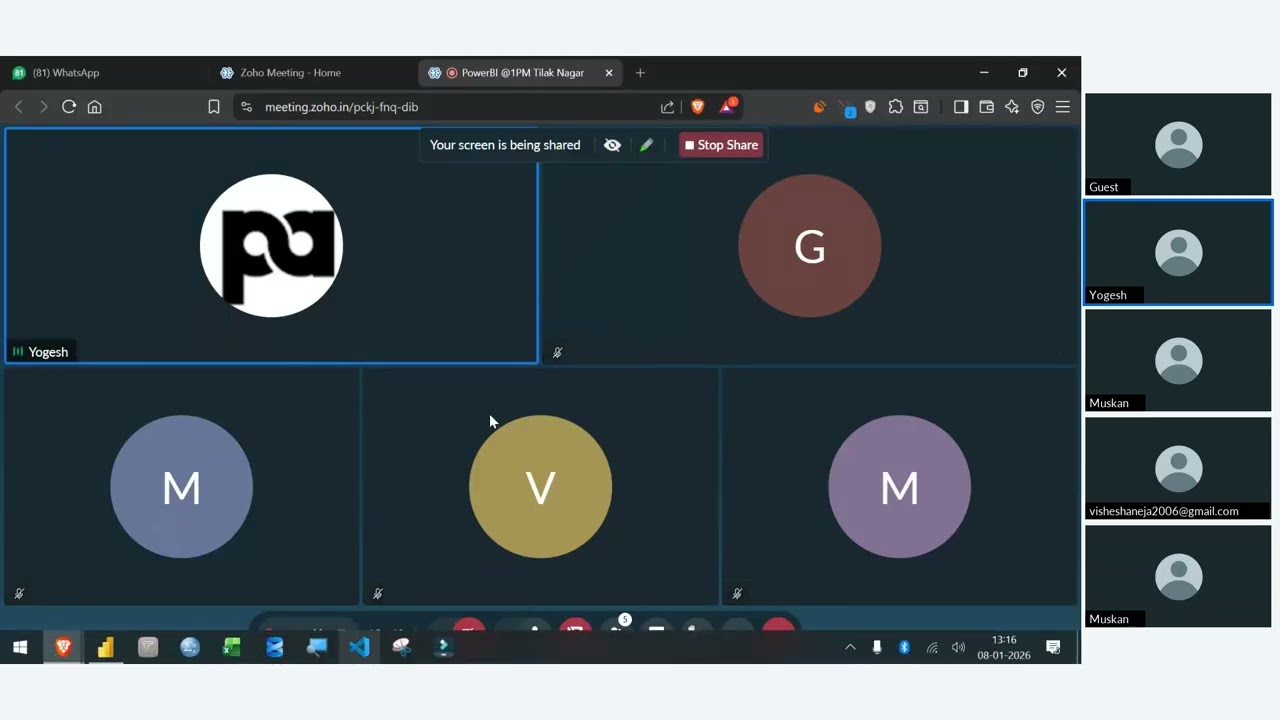Open Leo AI sparkle assistant
1280x720 pixels.
tap(1012, 107)
